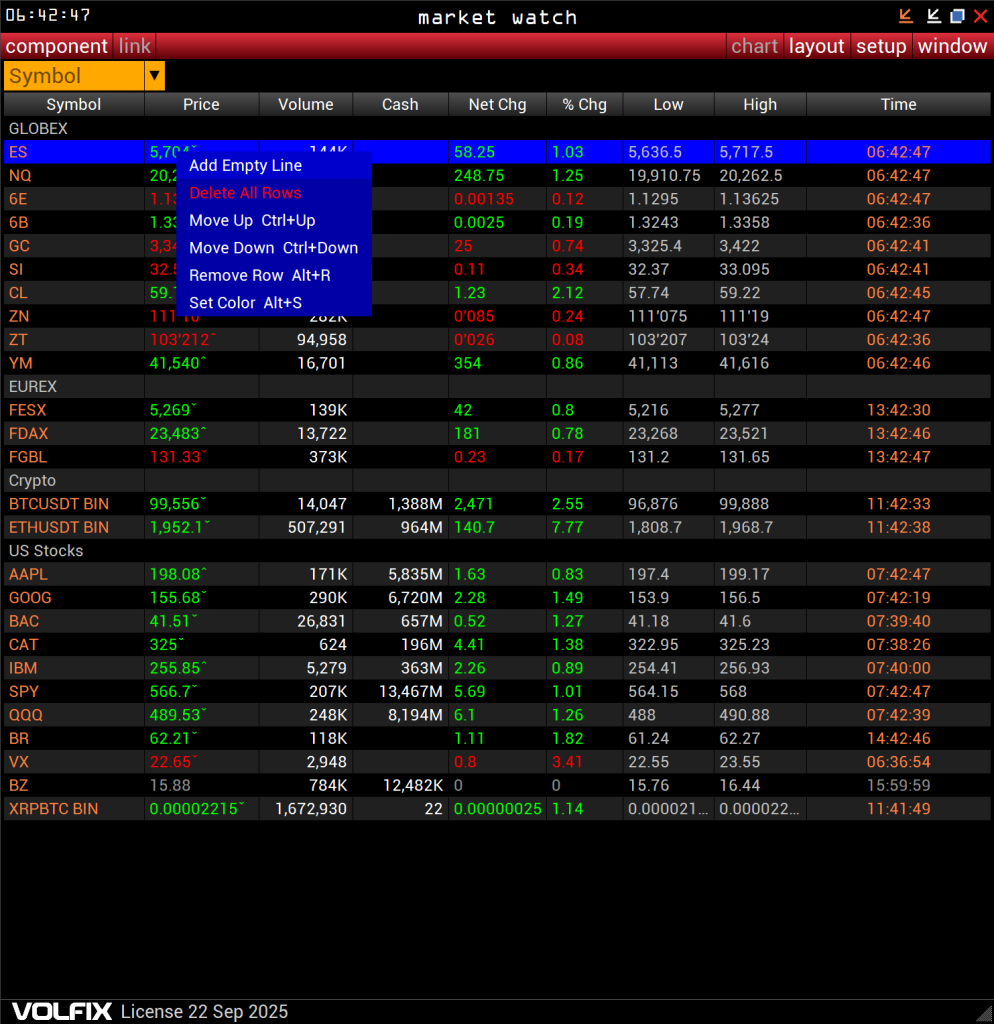
Task: Click the restore window icon in title bar
Action: point(957,16)
